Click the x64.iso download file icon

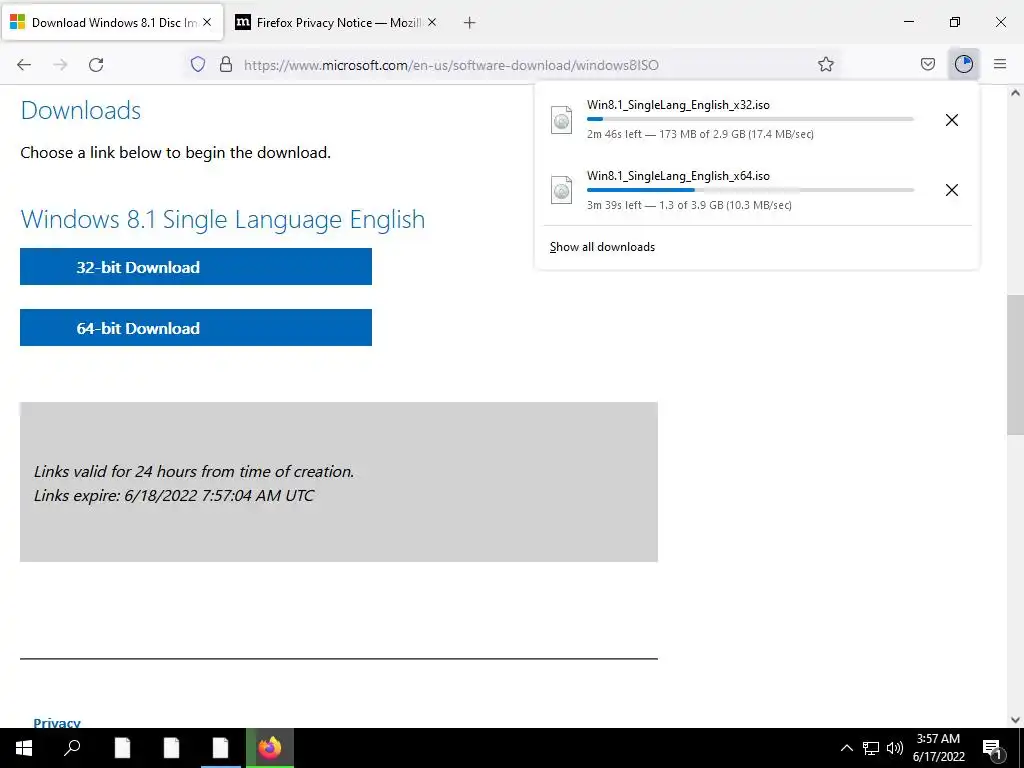point(561,190)
